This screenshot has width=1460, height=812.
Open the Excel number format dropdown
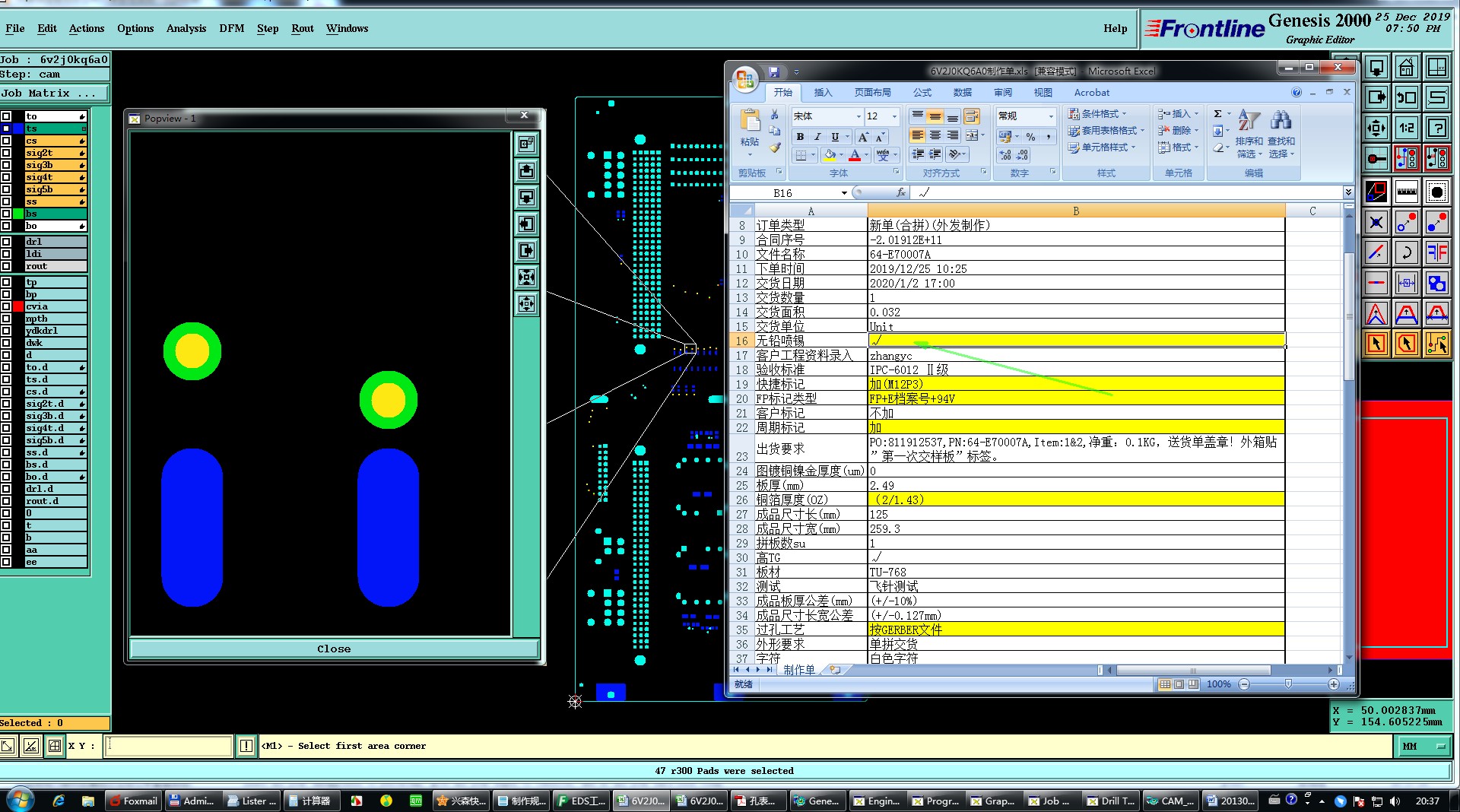(x=1051, y=116)
